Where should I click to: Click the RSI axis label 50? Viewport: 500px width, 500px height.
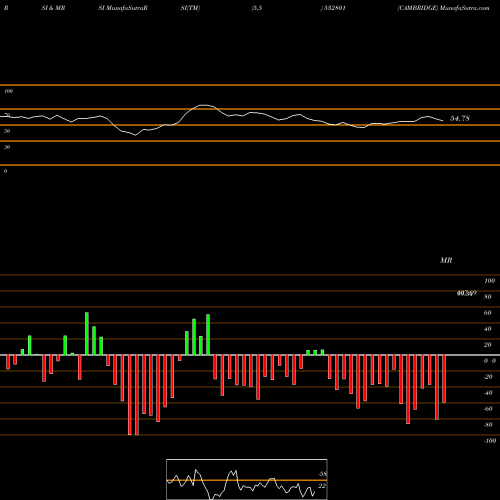coord(7,131)
